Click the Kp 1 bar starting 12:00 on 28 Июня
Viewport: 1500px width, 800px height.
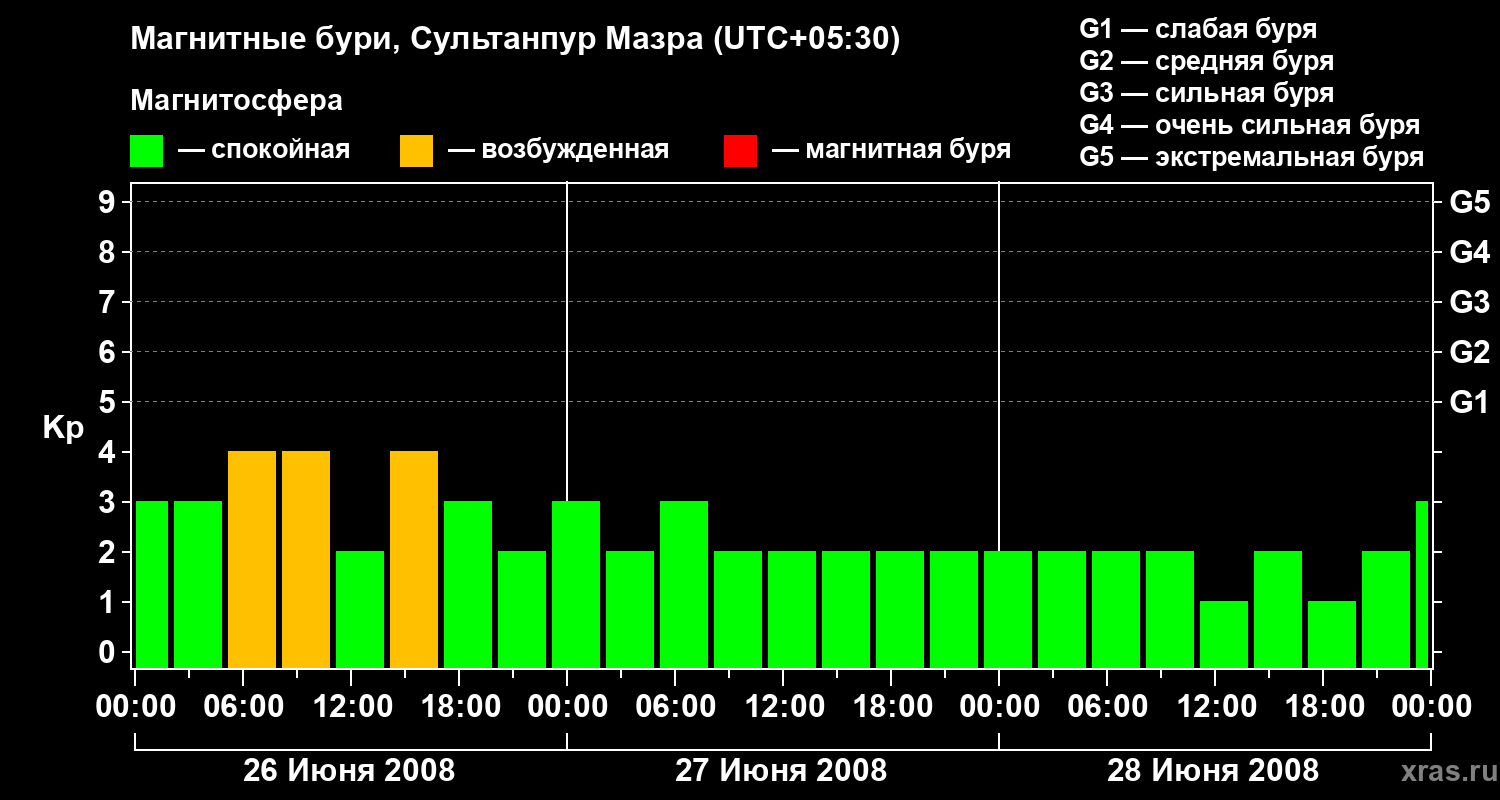pyautogui.click(x=1224, y=635)
